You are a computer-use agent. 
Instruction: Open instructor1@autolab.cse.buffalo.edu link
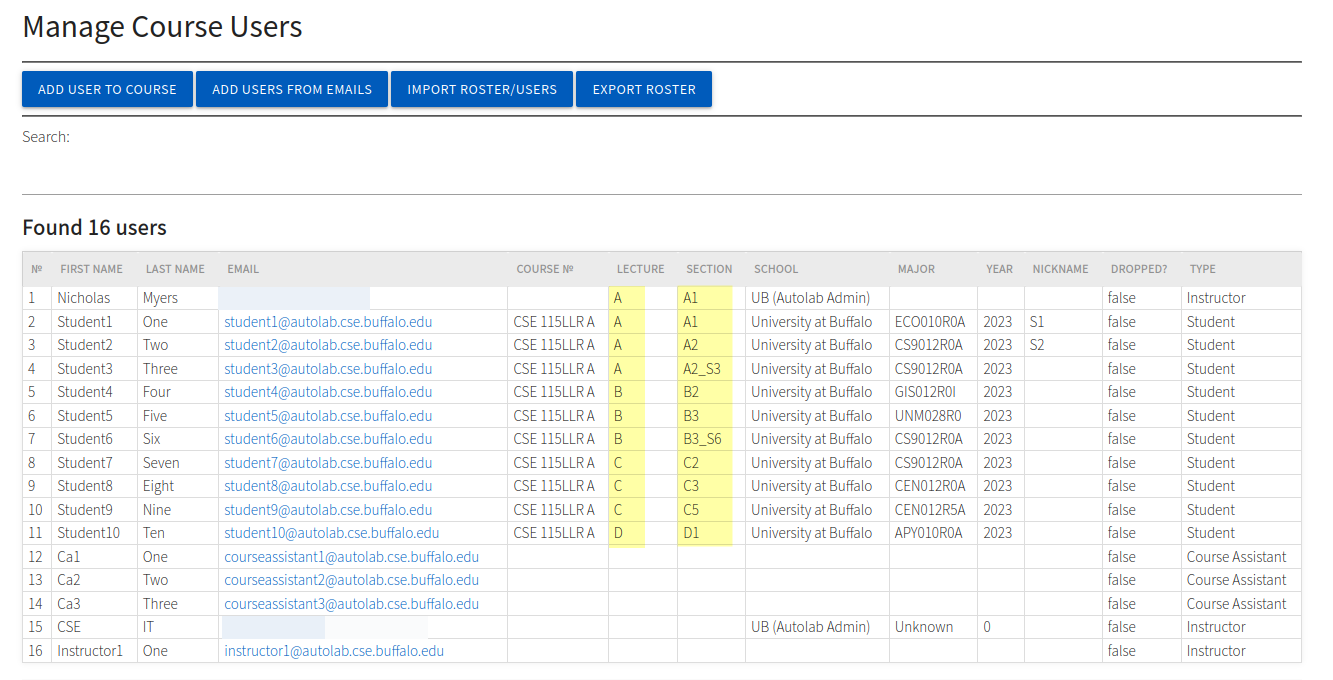coord(334,651)
